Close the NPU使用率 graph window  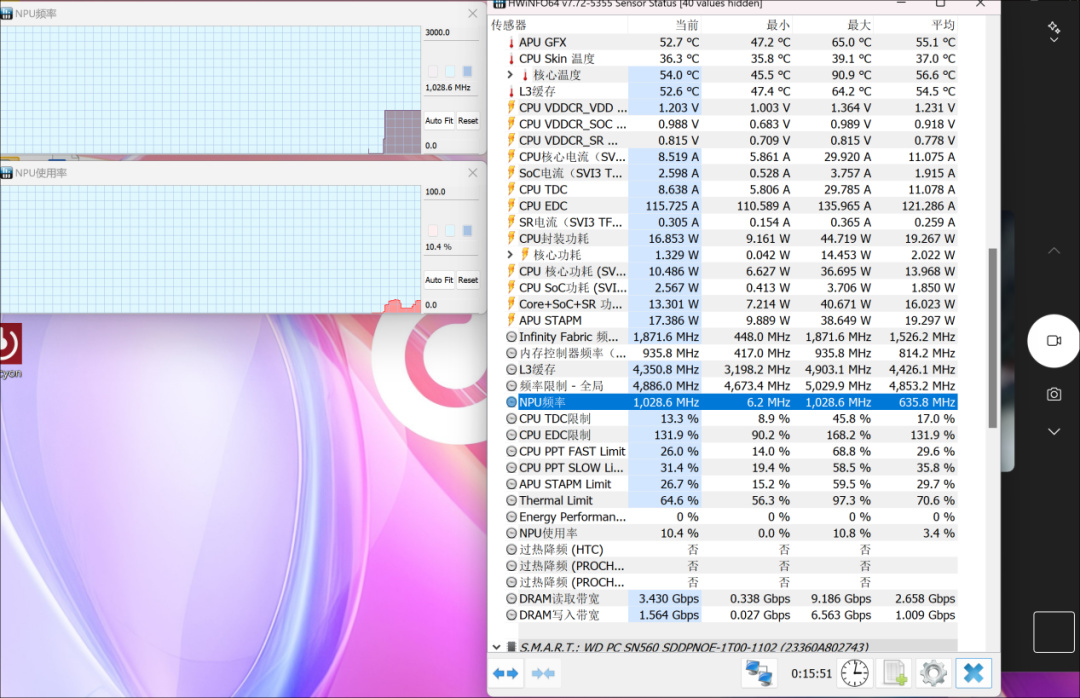[472, 173]
